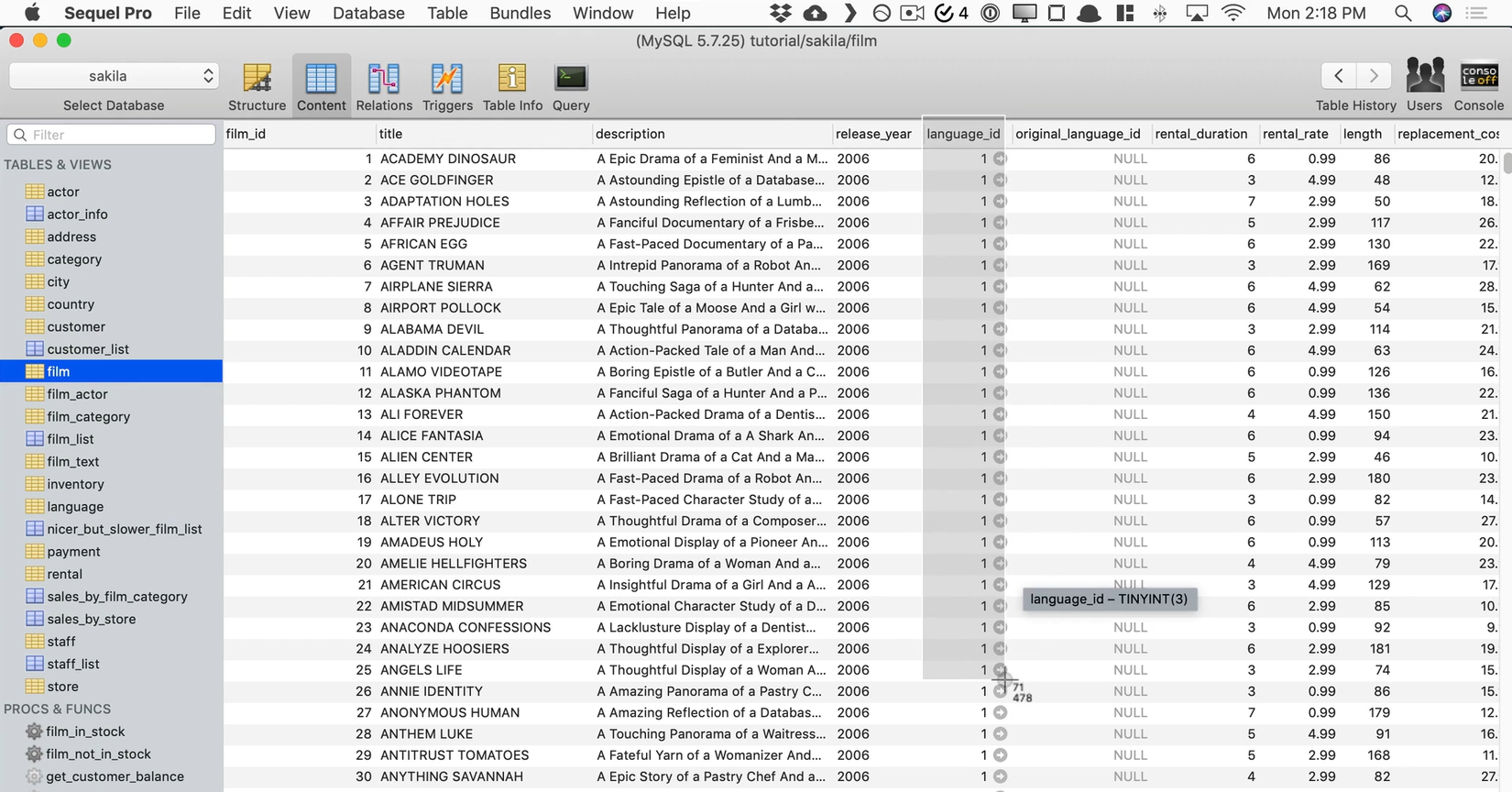Show the Console
The height and width of the screenshot is (792, 1512).
pyautogui.click(x=1479, y=85)
